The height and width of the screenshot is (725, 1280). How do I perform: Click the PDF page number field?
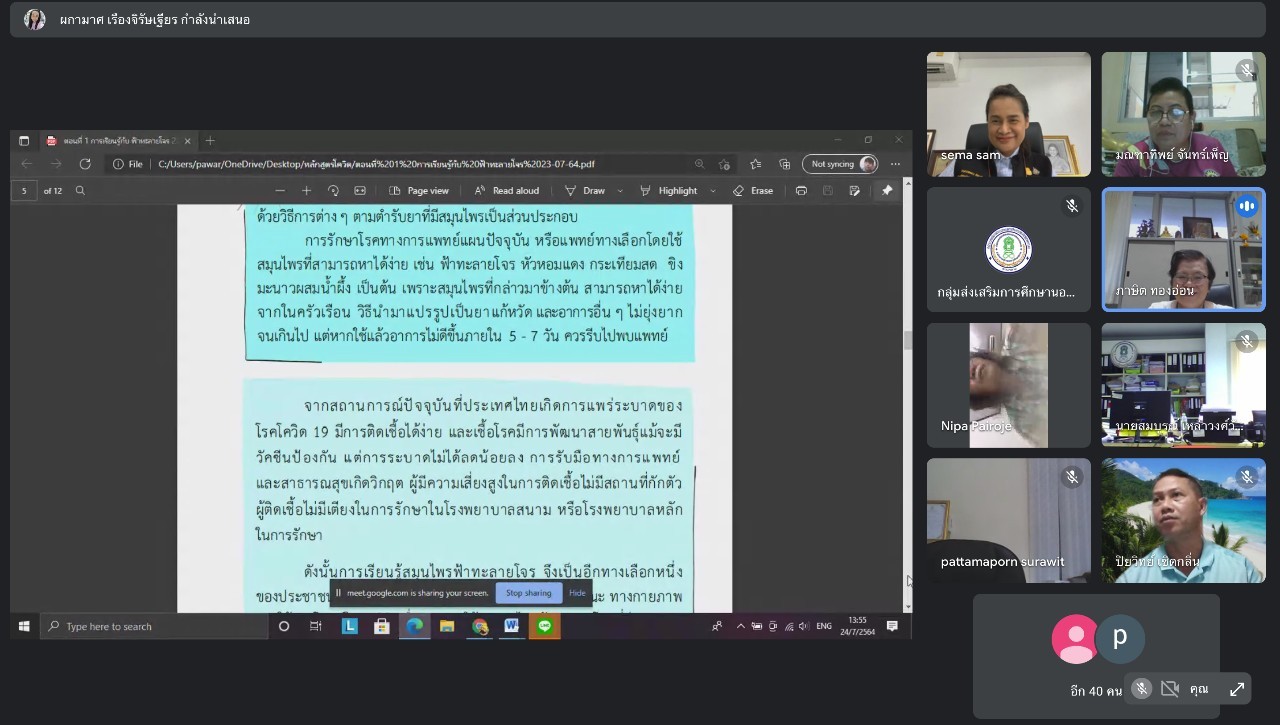[24, 191]
